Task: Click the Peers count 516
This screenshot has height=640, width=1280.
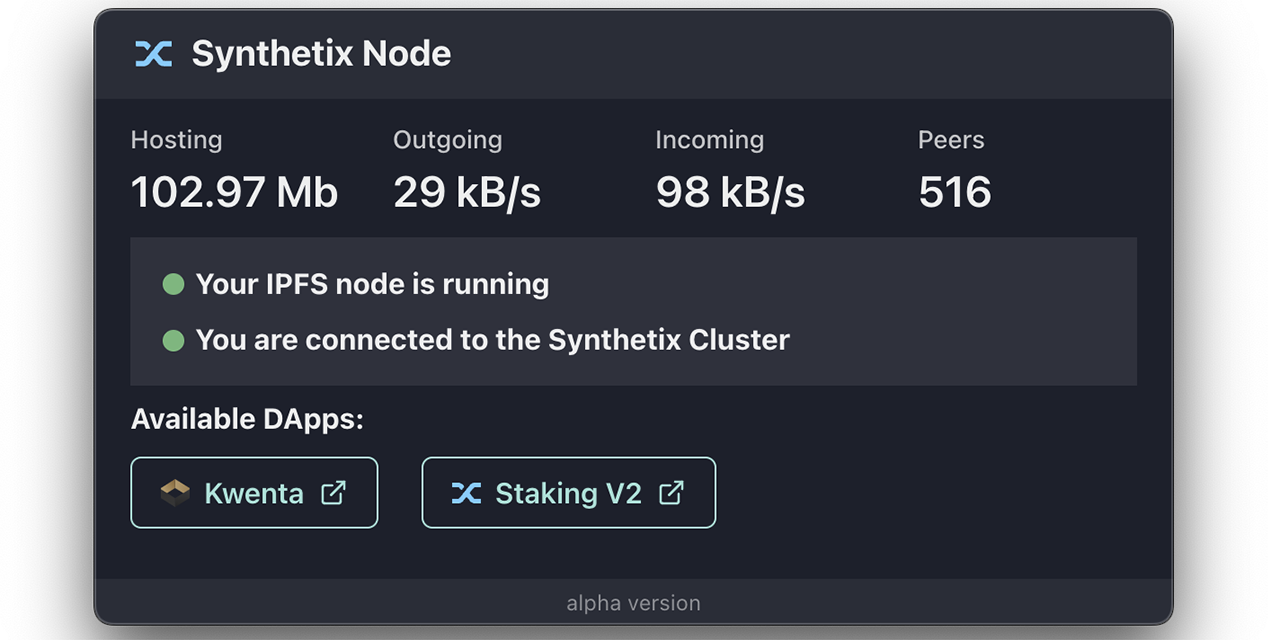Action: pos(954,192)
